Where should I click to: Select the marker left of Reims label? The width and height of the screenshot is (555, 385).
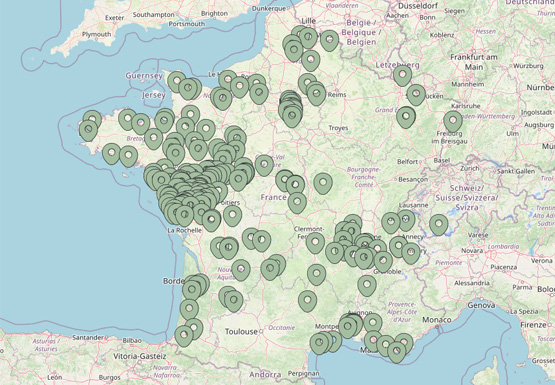coord(316,94)
